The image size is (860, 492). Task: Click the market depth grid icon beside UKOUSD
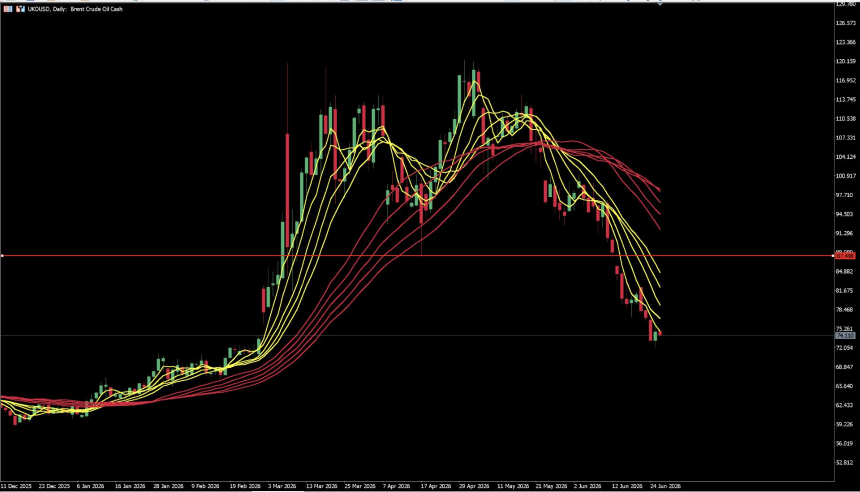coord(8,9)
